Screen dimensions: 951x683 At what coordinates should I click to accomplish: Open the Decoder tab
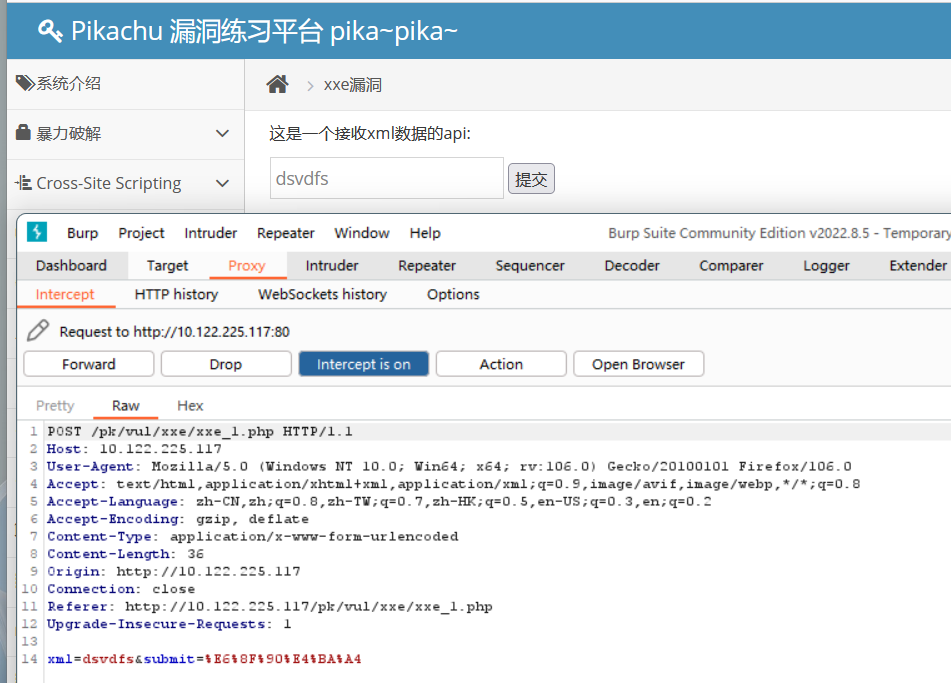click(x=631, y=266)
